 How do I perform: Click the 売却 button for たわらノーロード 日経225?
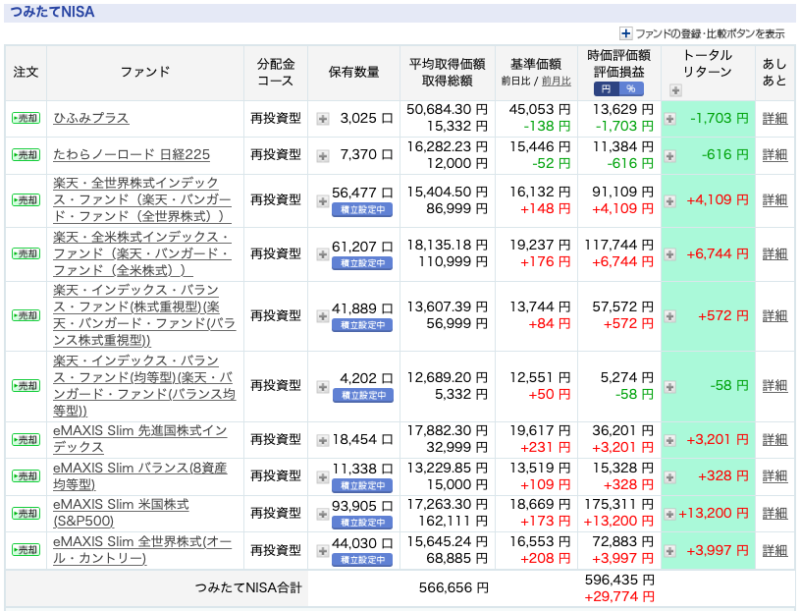tap(26, 155)
